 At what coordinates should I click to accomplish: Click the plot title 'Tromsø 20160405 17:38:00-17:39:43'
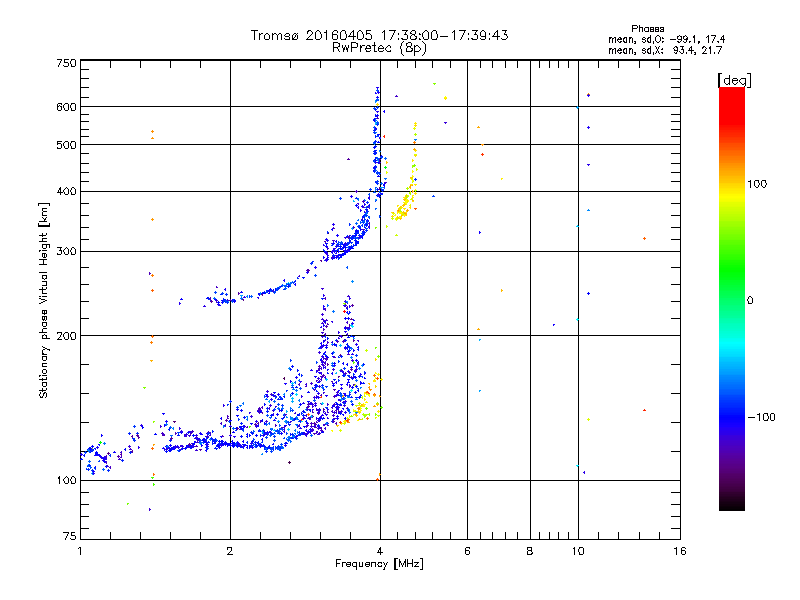380,35
